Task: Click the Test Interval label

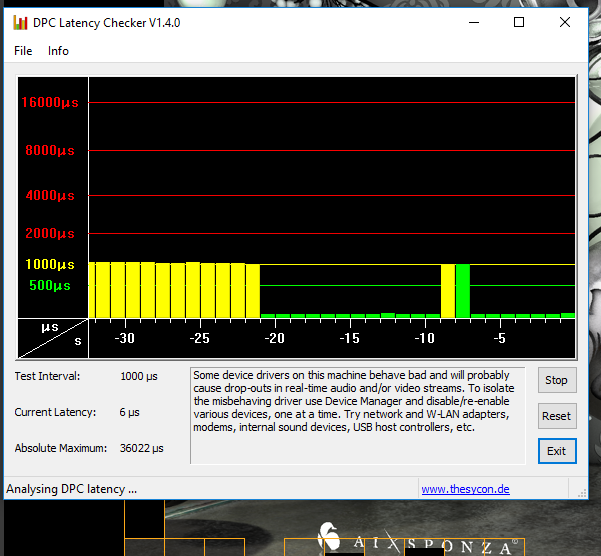Action: pos(48,376)
